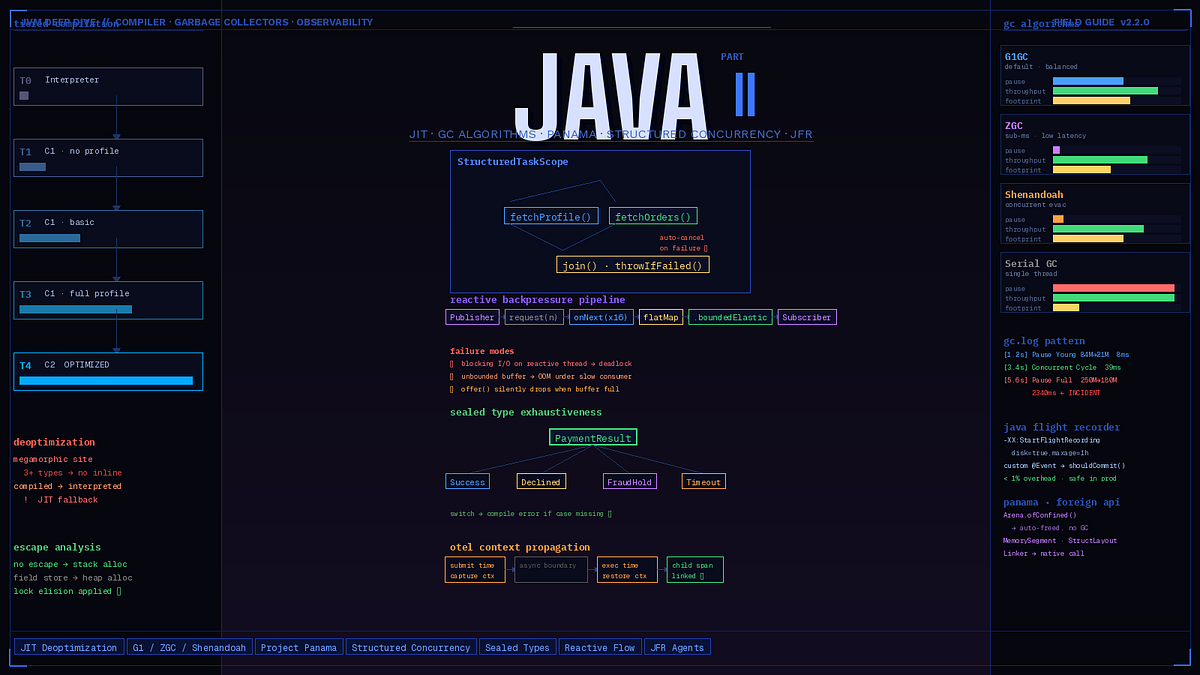Click the 'Linker → native call' line

coord(1044,553)
